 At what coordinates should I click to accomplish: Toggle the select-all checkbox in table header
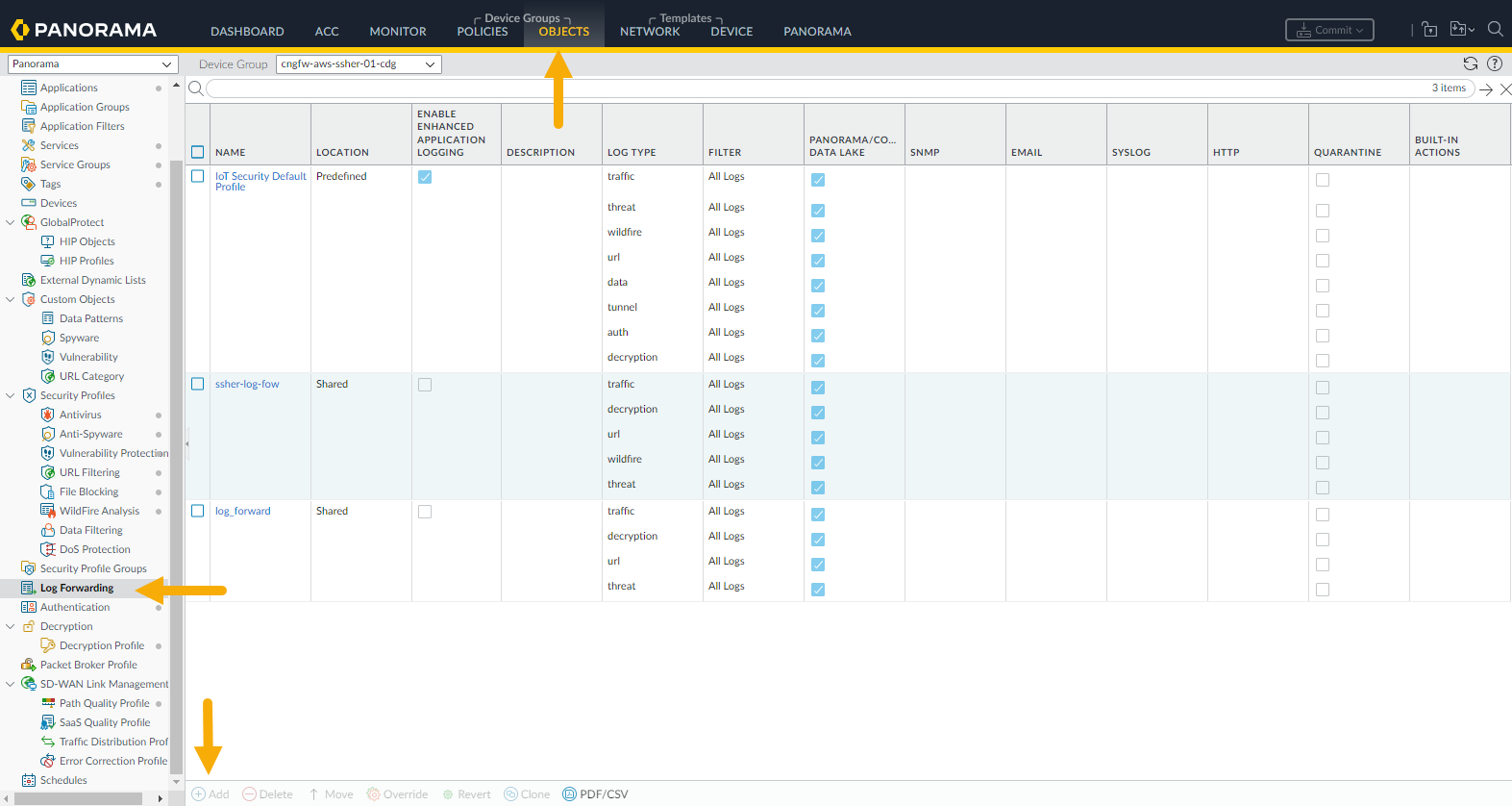[x=198, y=152]
